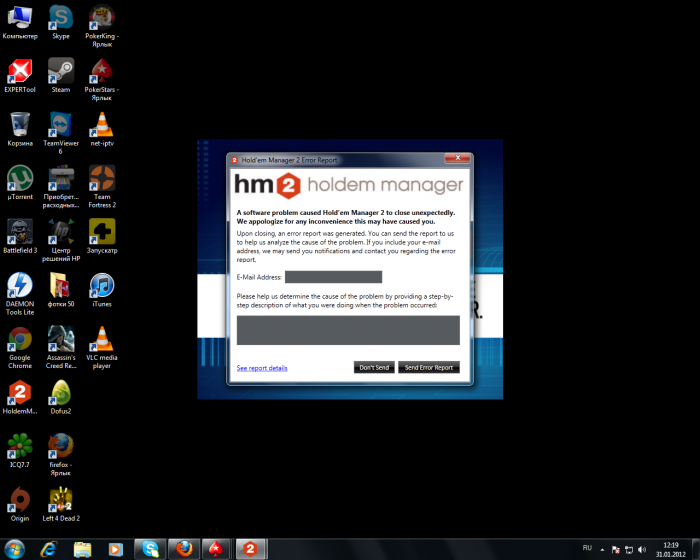Select Battlefield 3 desktop icon
Image resolution: width=700 pixels, height=560 pixels.
20,237
